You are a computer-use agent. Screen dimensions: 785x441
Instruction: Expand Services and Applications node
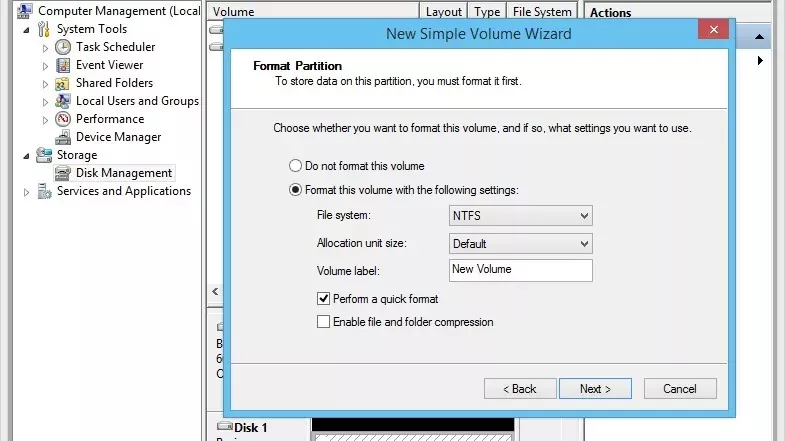27,192
